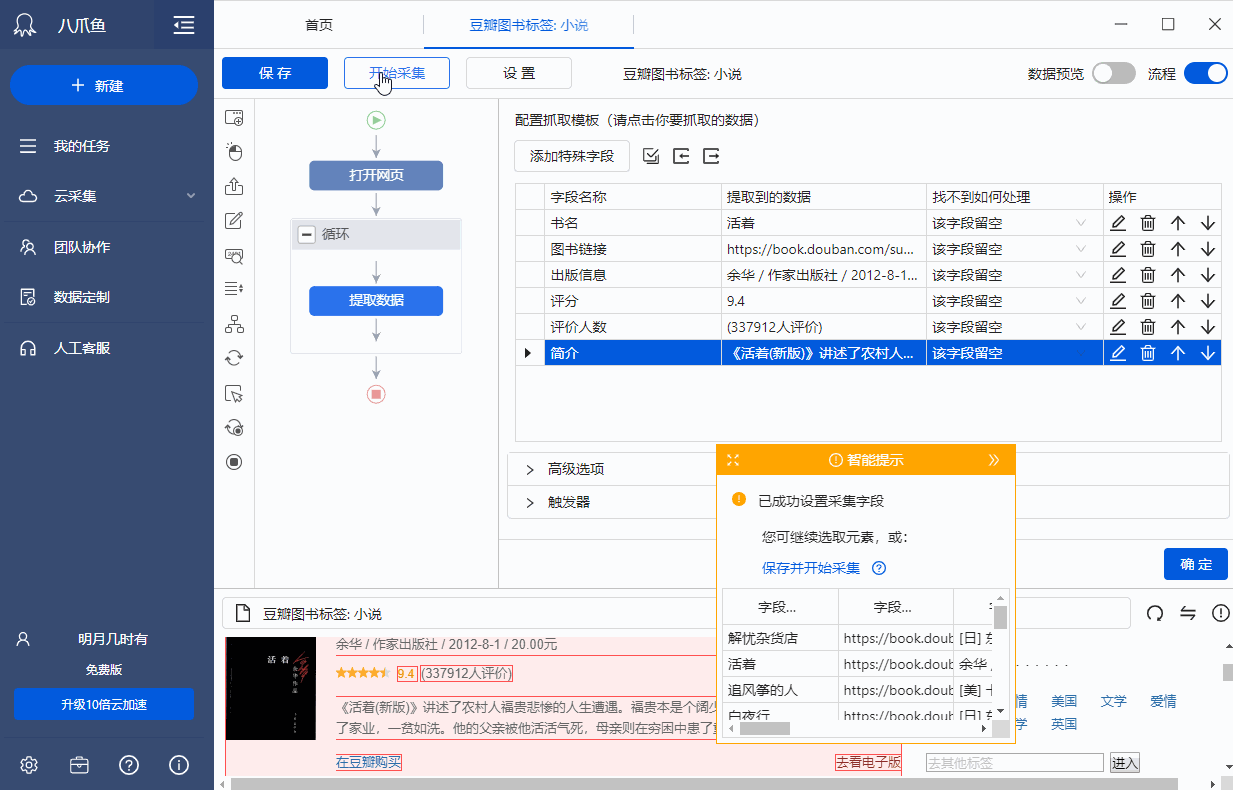1233x790 pixels.
Task: Confirm with the 确定 button
Action: (1196, 564)
